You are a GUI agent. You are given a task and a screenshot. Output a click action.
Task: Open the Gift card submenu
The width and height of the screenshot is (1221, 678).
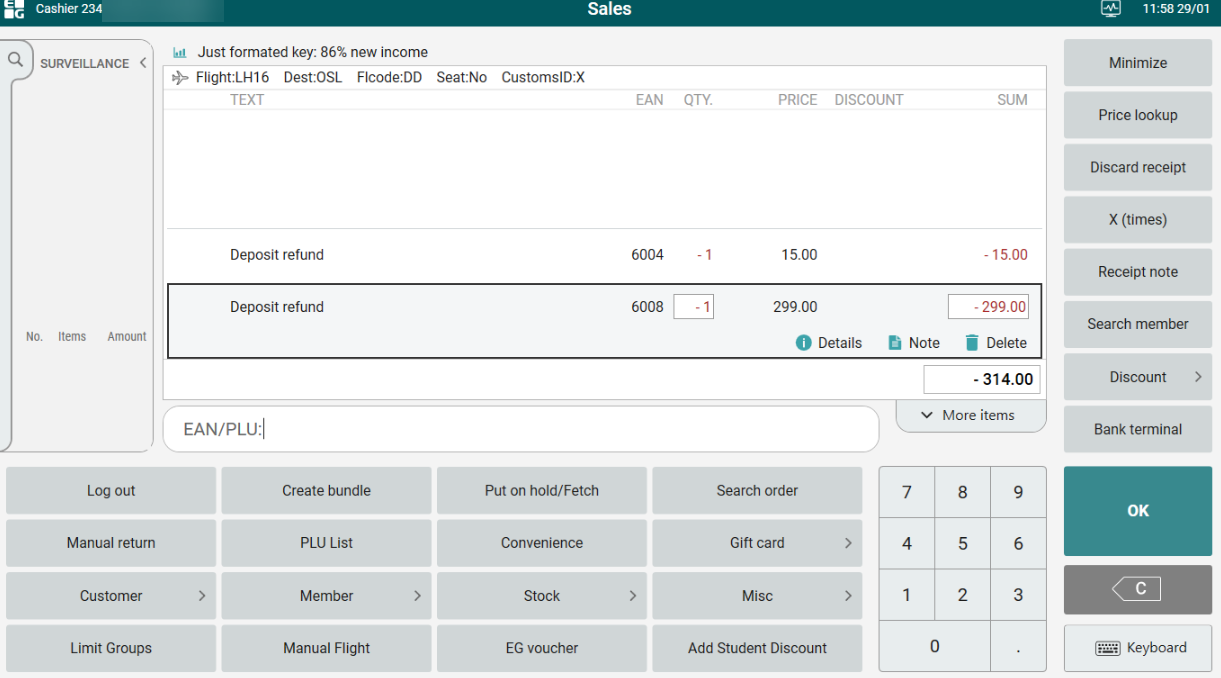click(x=757, y=543)
